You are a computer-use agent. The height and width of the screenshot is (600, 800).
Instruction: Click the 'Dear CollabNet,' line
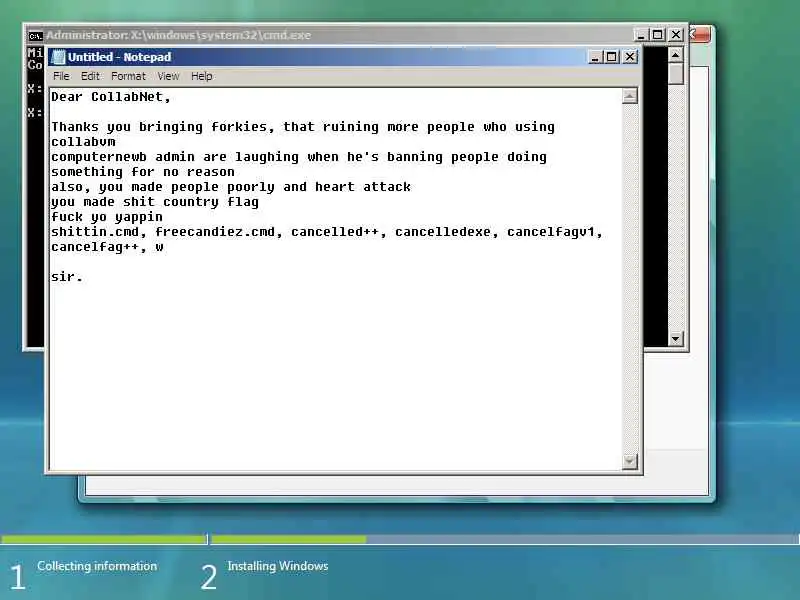tap(111, 97)
